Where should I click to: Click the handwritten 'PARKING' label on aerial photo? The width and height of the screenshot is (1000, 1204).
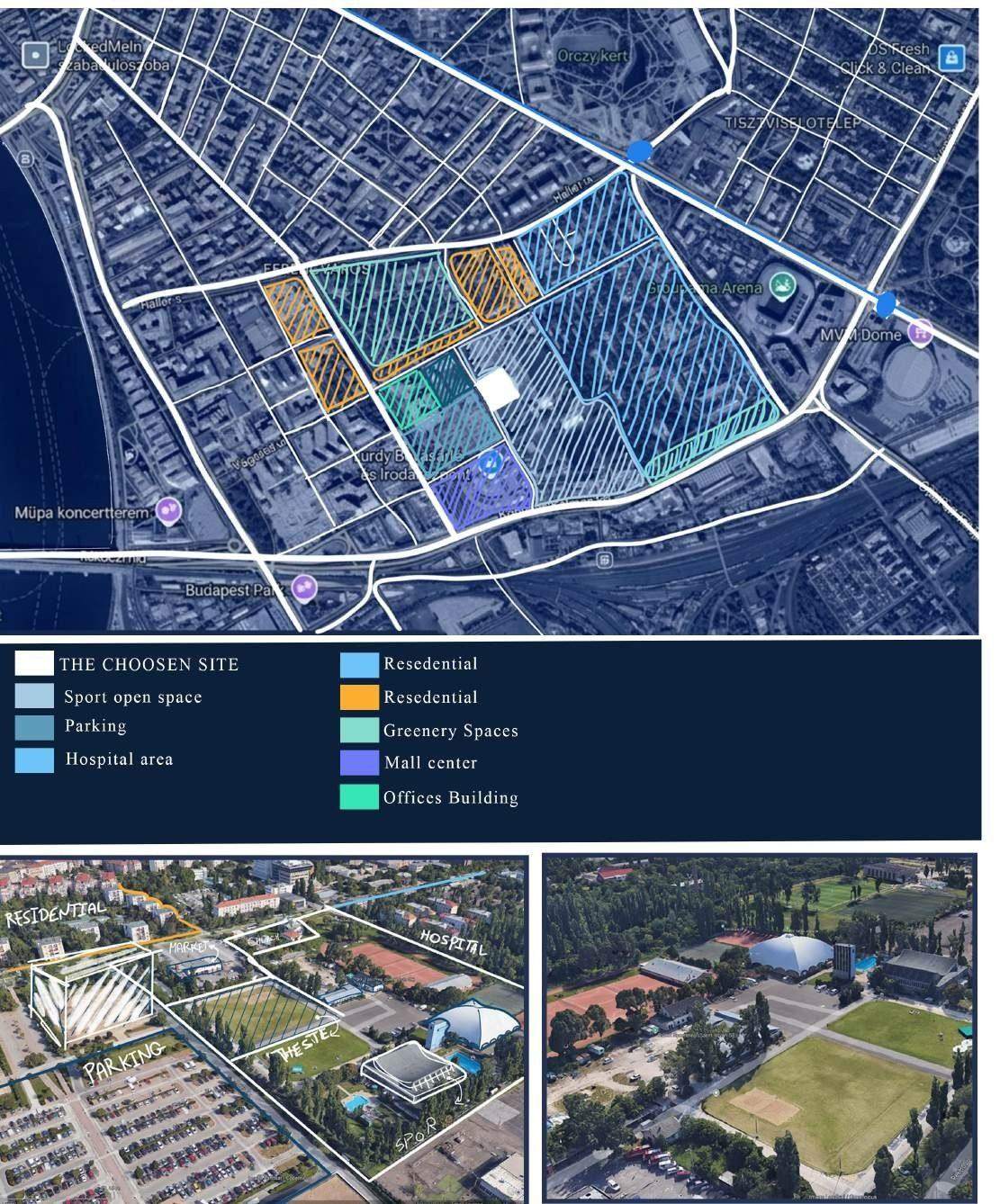pos(124,1061)
